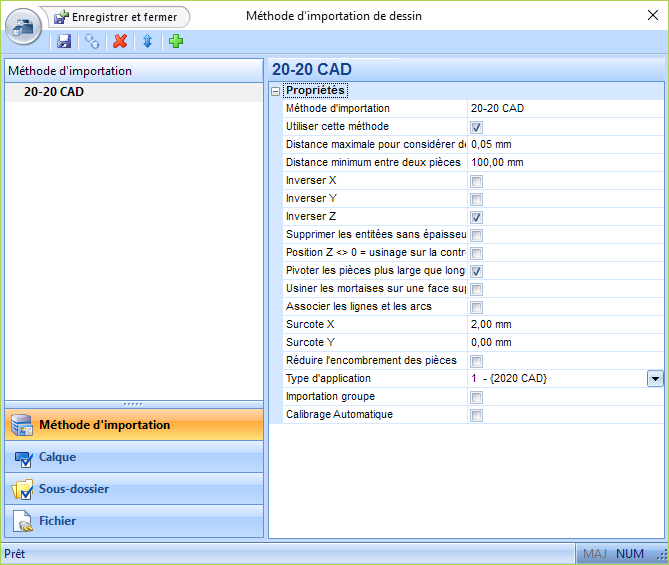Switch to the Fichier navigation pane
This screenshot has width=669, height=565.
coord(134,521)
